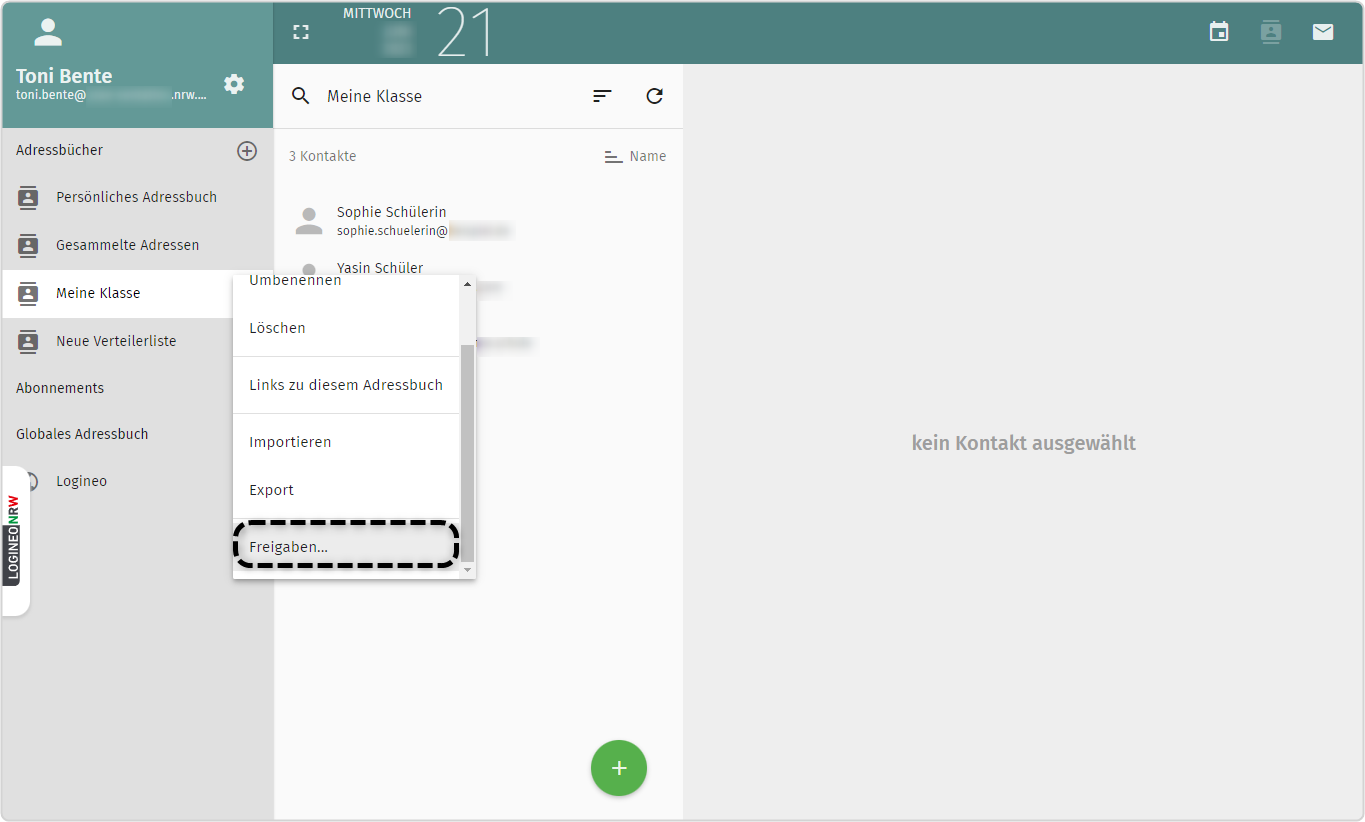Click the Abonnements section heading

(x=60, y=388)
